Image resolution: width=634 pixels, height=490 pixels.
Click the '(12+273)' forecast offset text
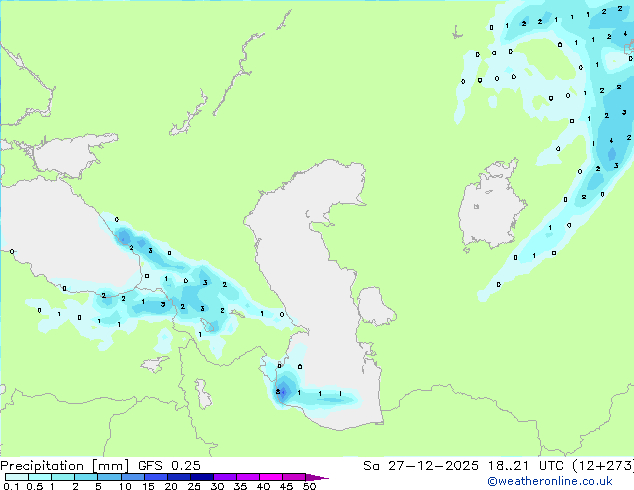pos(603,466)
